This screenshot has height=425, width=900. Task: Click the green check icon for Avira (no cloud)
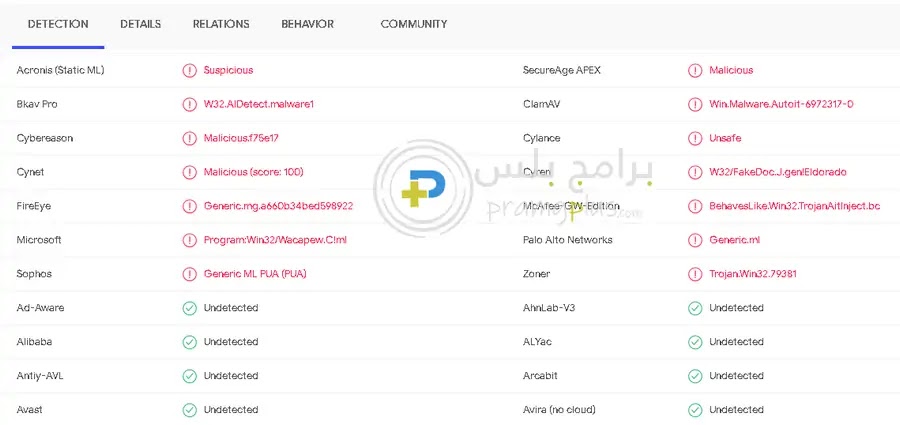[x=695, y=410]
